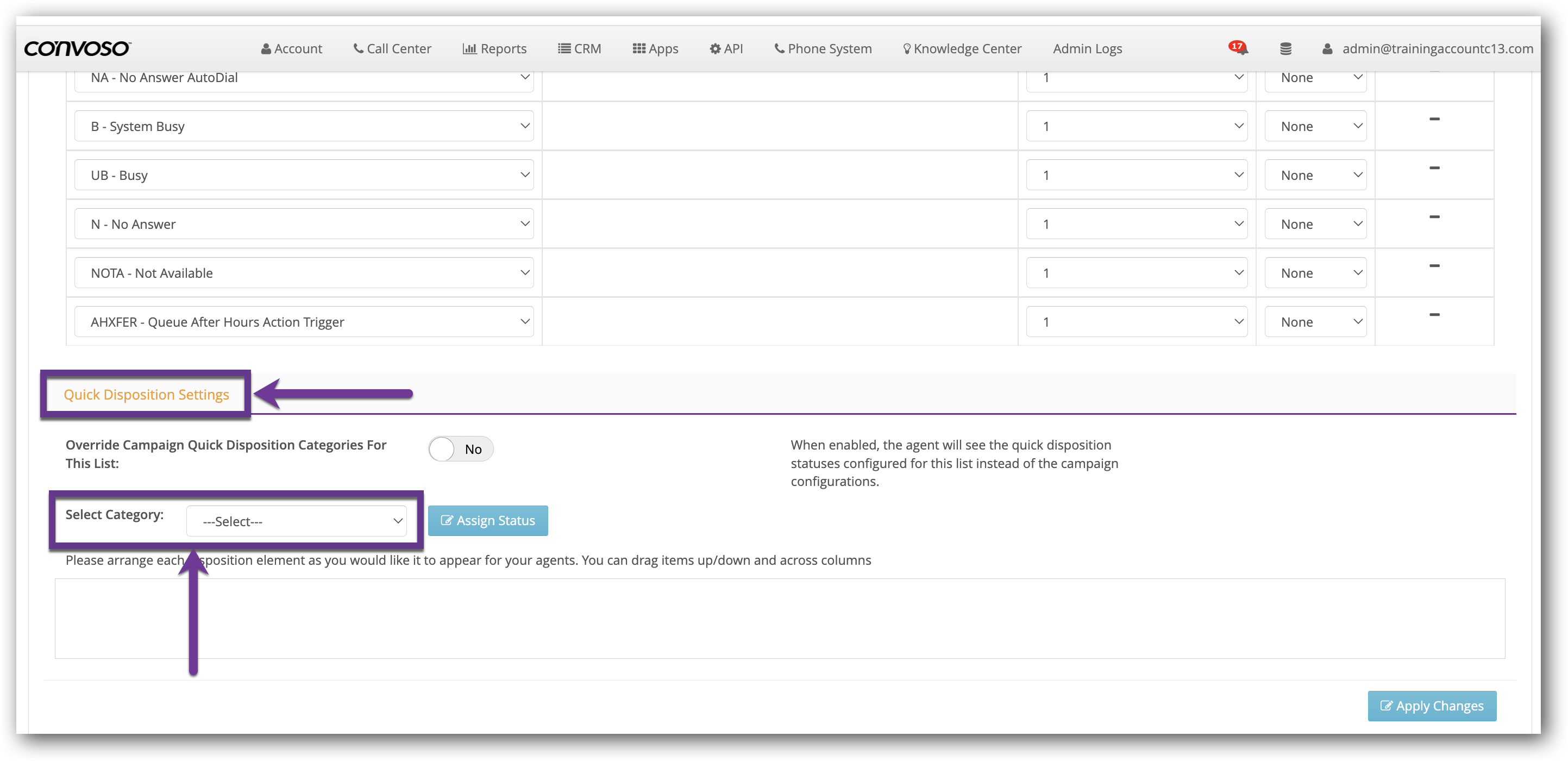The height and width of the screenshot is (761, 1568).
Task: Change the count dropdown in UB - Busy row
Action: point(1137,174)
